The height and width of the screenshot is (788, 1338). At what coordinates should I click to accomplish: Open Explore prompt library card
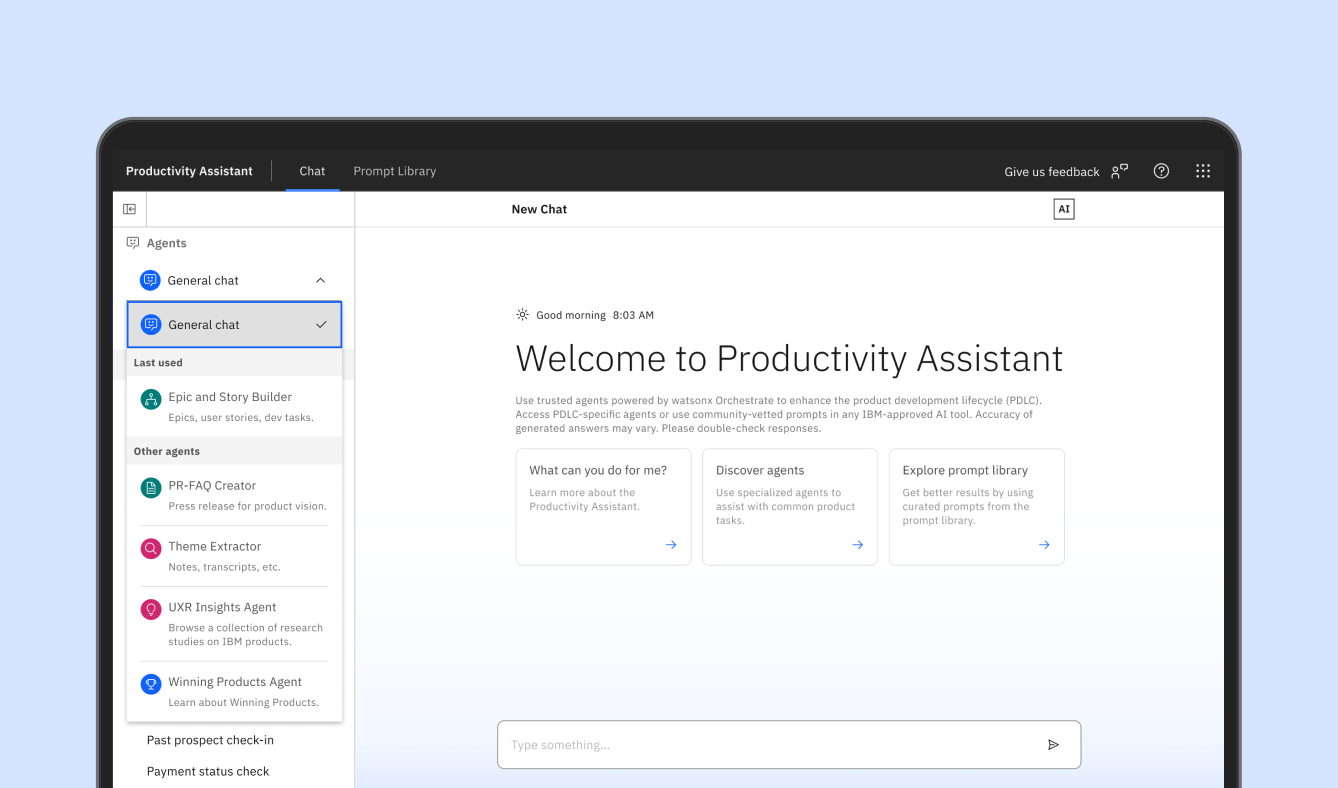tap(977, 507)
